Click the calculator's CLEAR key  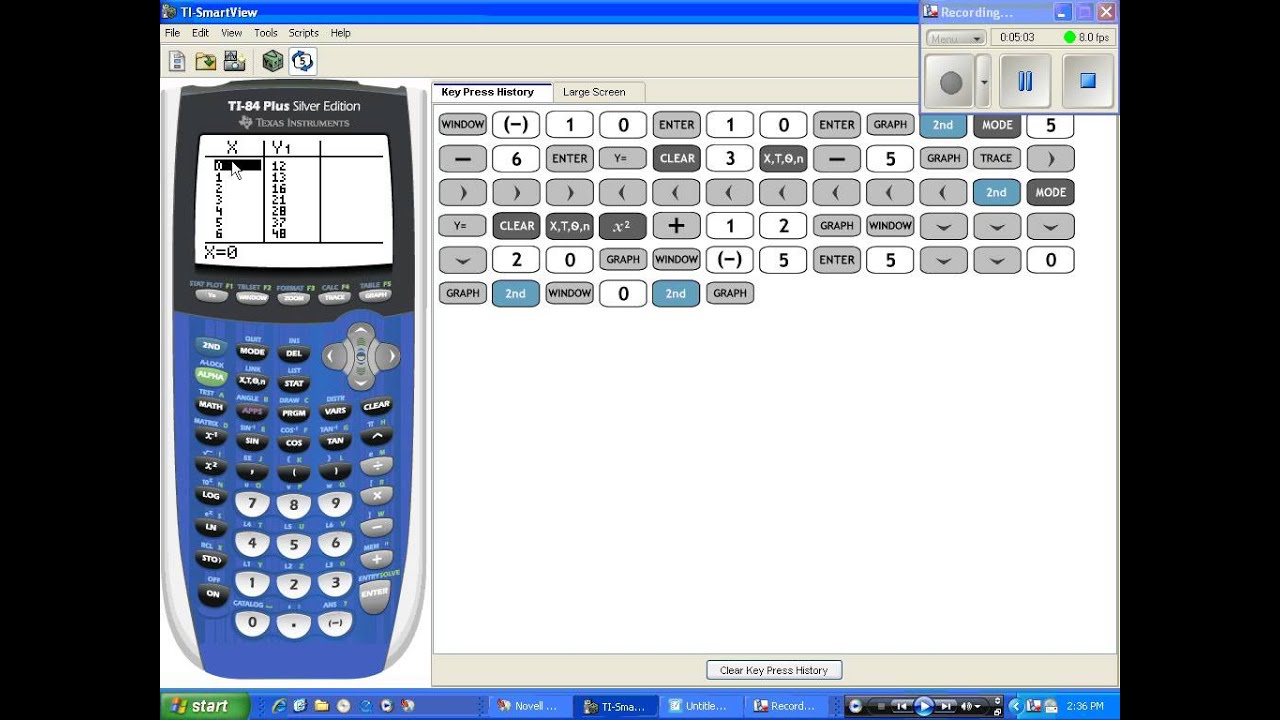click(x=377, y=406)
